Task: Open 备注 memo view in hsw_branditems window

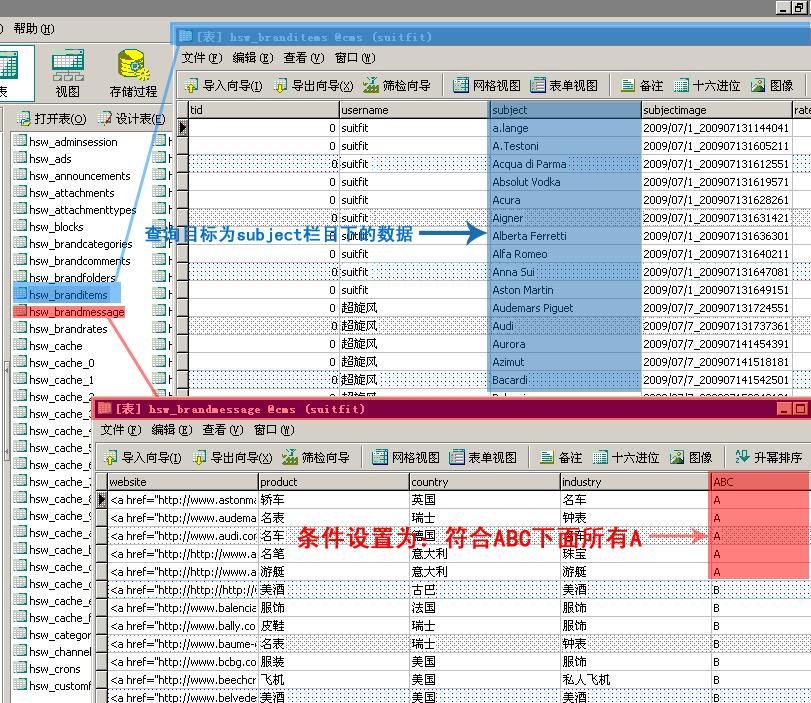Action: click(x=642, y=85)
